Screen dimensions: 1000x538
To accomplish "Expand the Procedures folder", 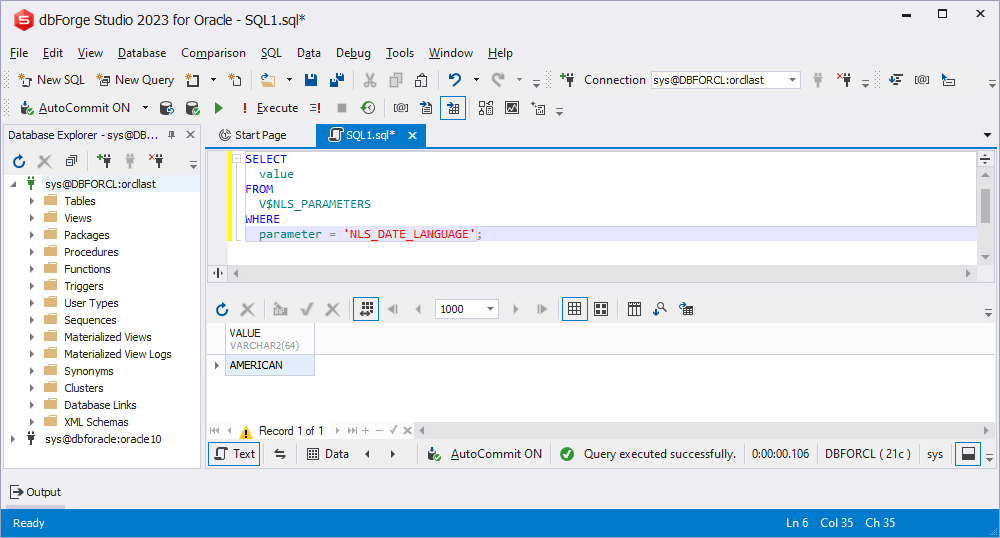I will 31,252.
